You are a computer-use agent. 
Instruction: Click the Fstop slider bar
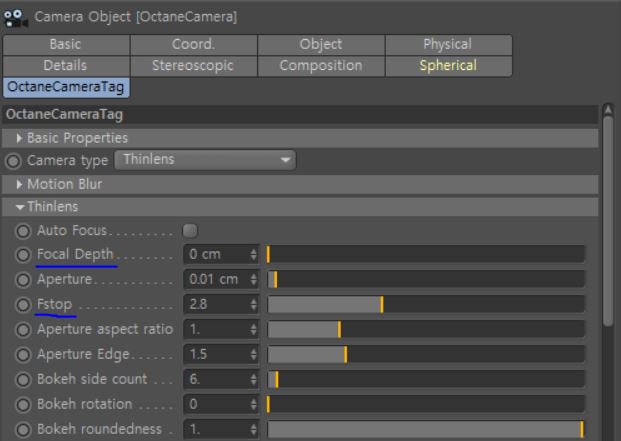[x=426, y=304]
